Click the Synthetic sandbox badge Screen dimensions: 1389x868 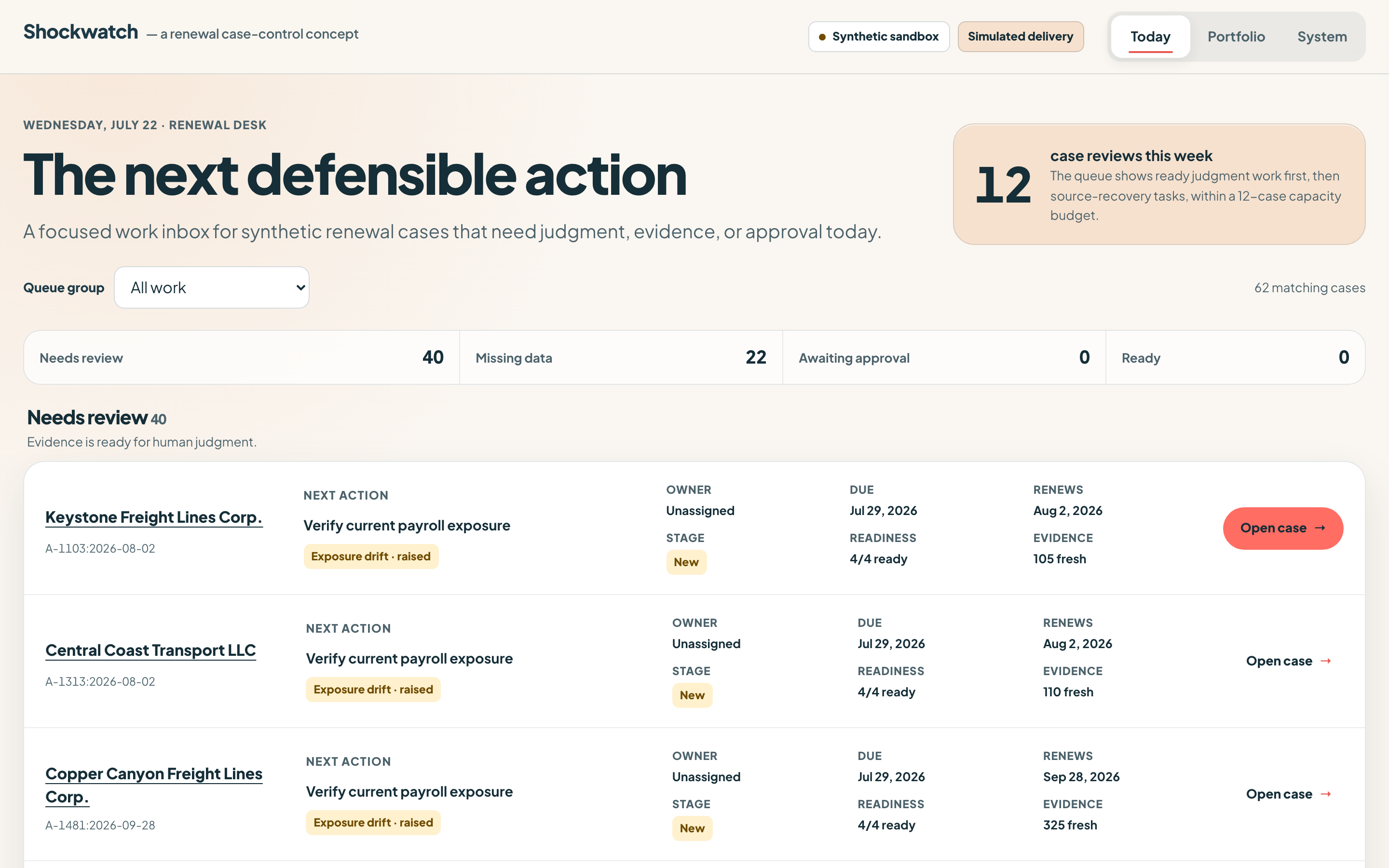pos(879,37)
